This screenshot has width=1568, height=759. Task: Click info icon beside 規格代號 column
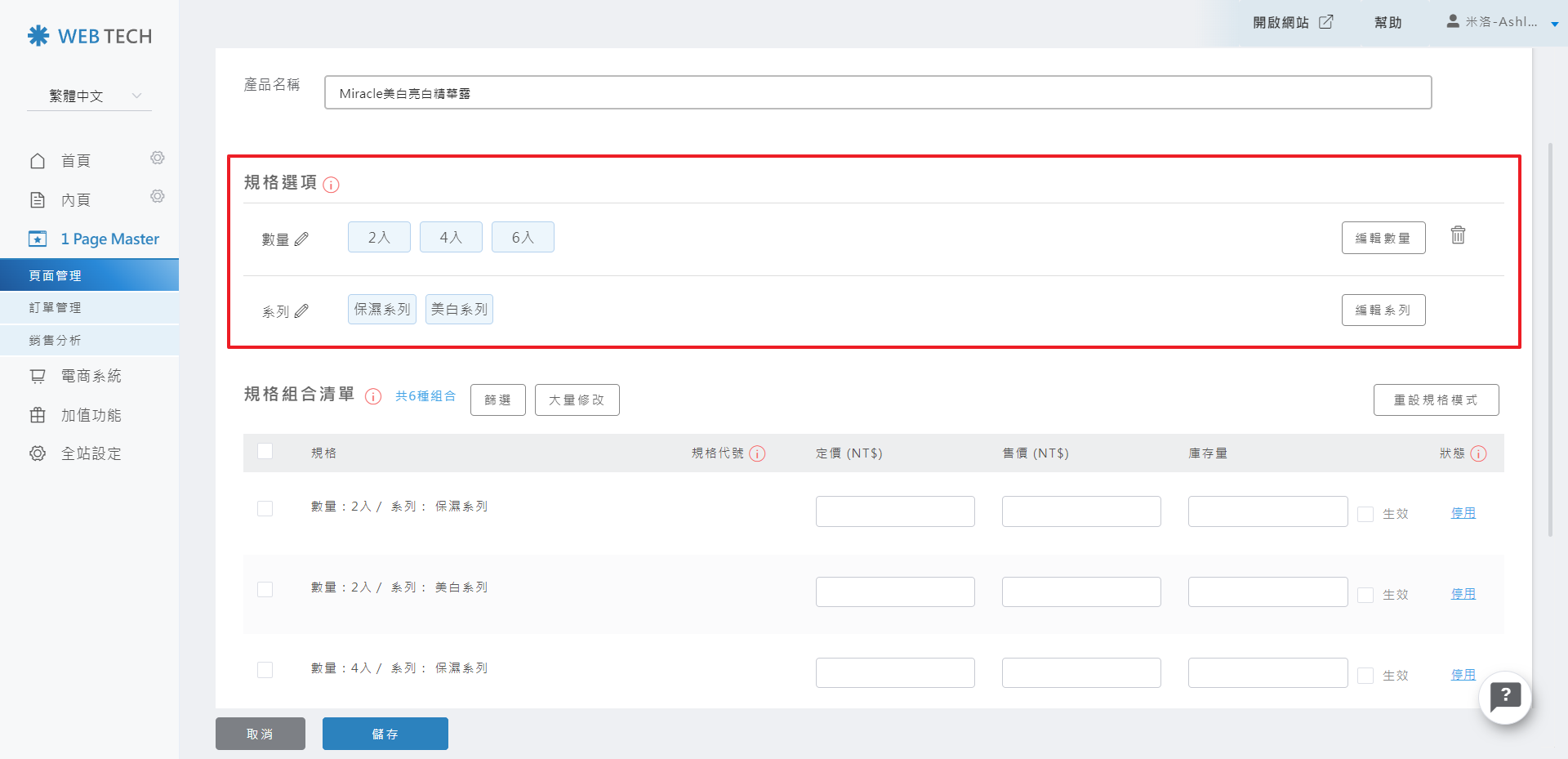[x=757, y=453]
